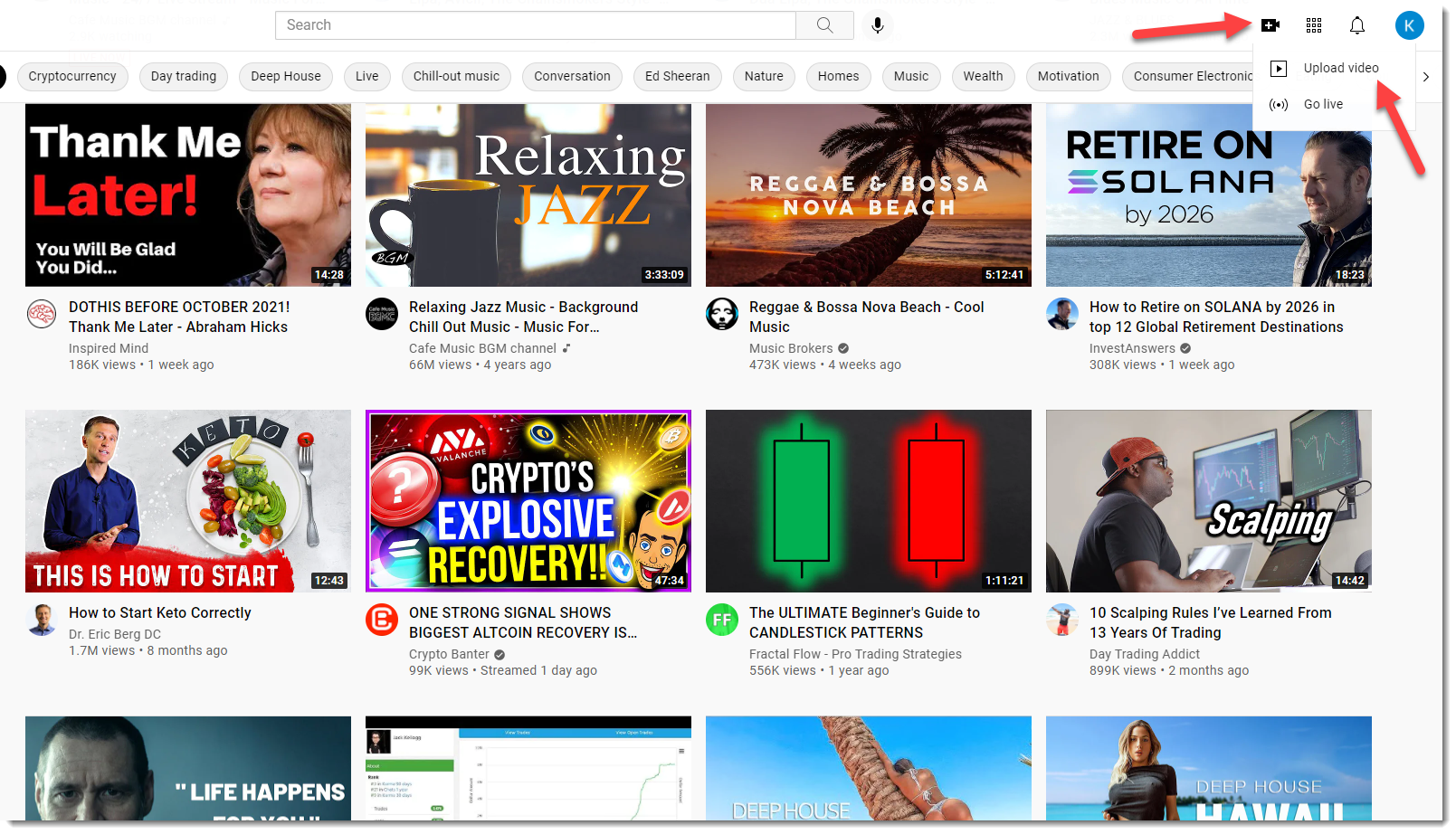
Task: Select the Music filter chip
Action: 911,76
